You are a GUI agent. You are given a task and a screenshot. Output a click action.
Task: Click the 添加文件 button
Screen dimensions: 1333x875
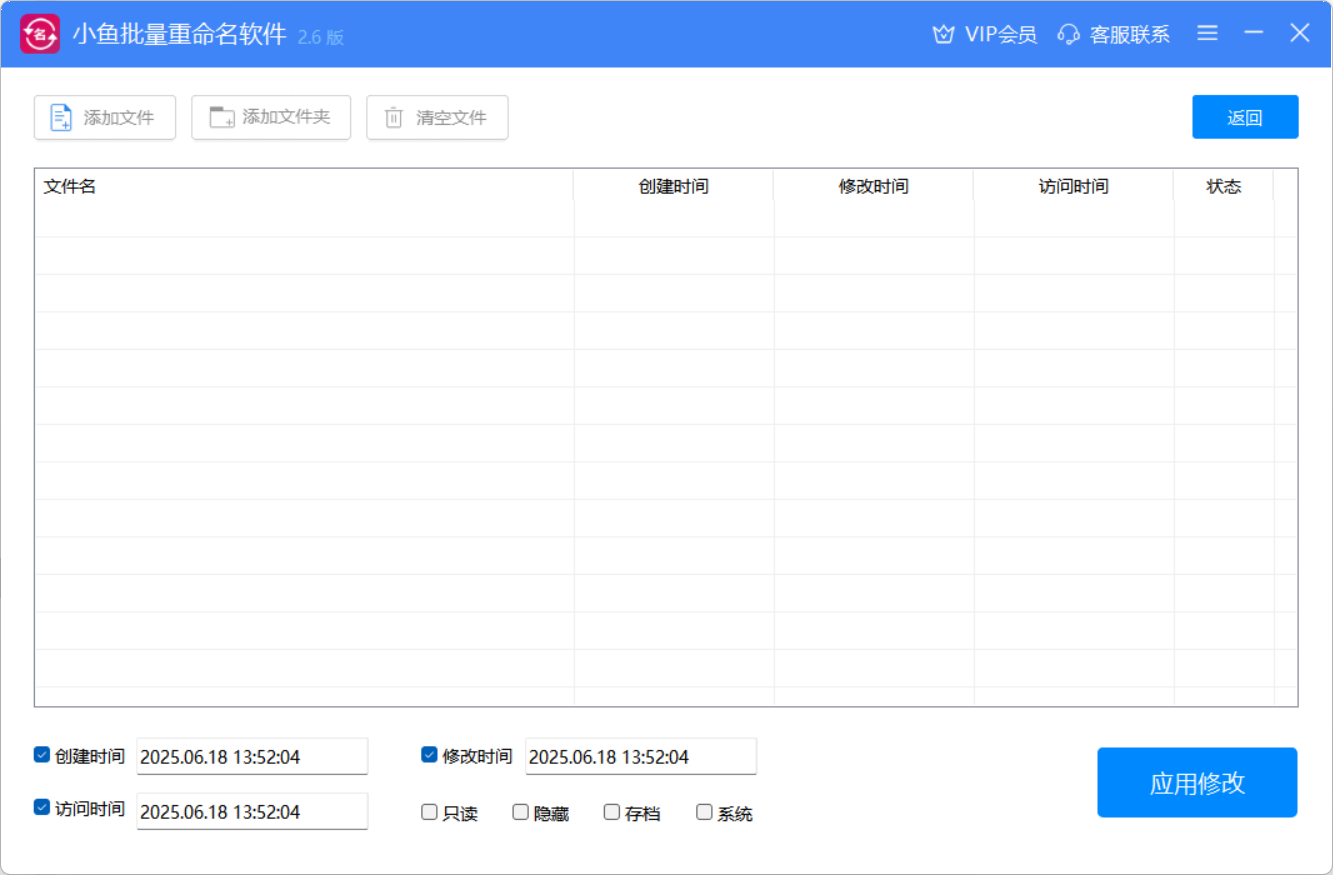click(x=105, y=117)
